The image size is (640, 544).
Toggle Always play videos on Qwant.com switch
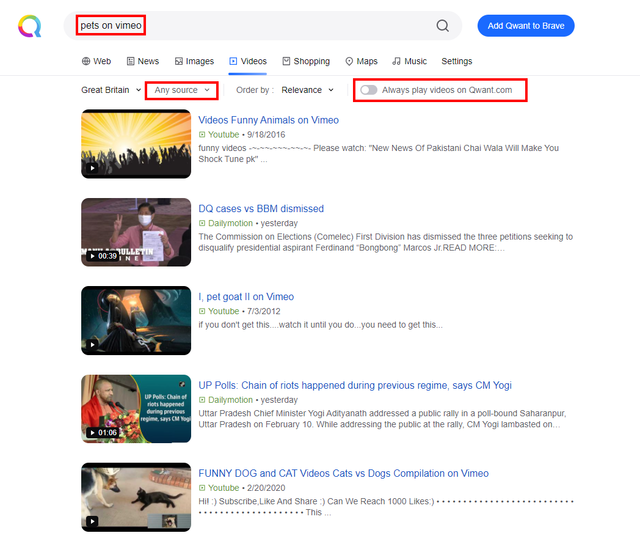[368, 90]
